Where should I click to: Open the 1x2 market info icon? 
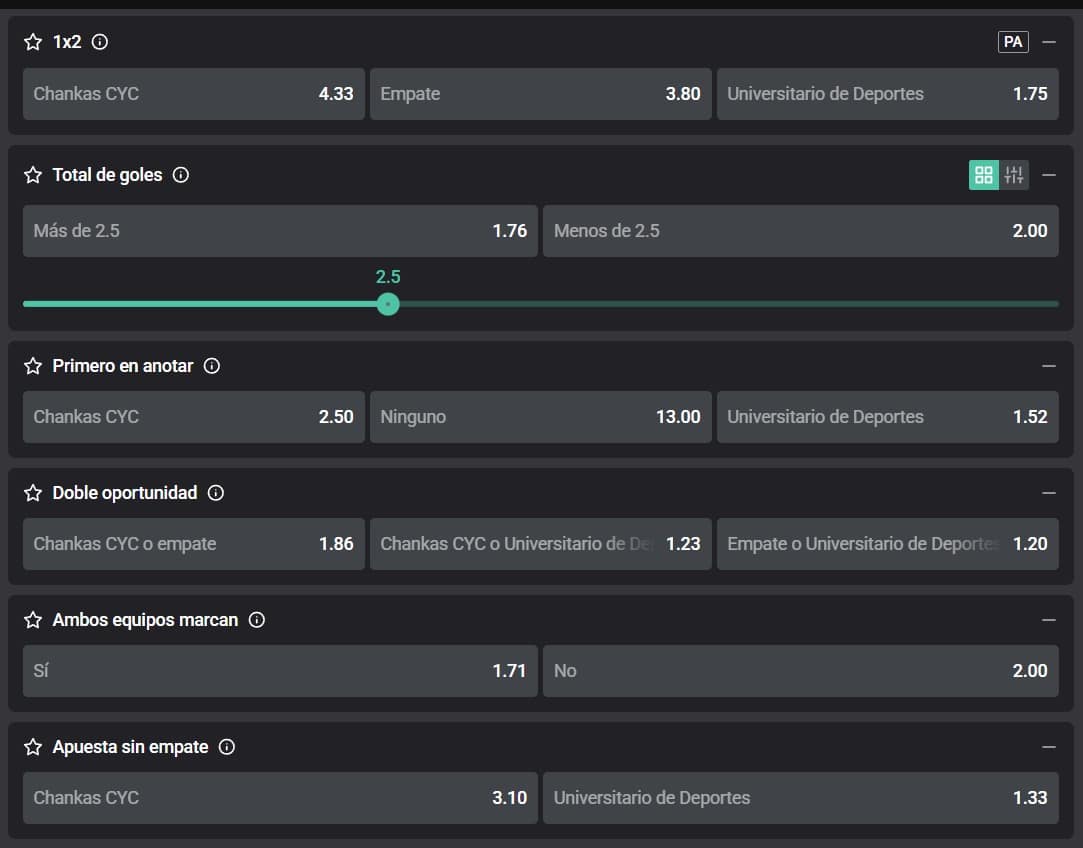point(100,42)
